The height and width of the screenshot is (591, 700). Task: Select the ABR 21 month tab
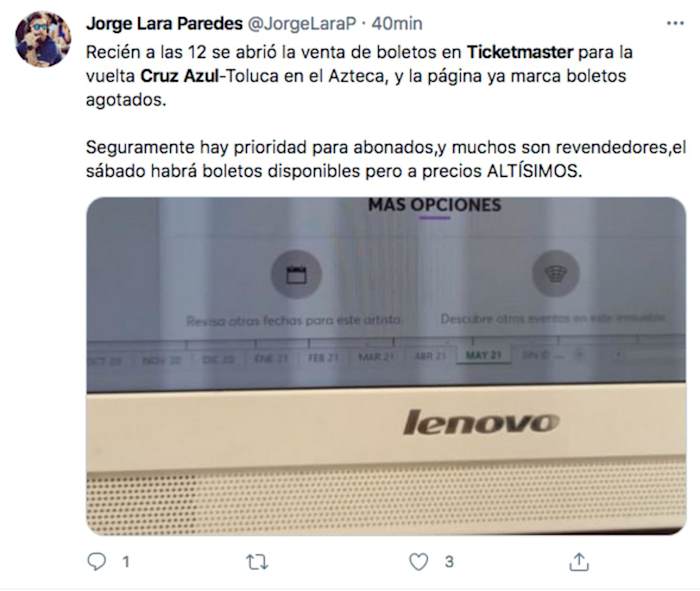click(430, 356)
